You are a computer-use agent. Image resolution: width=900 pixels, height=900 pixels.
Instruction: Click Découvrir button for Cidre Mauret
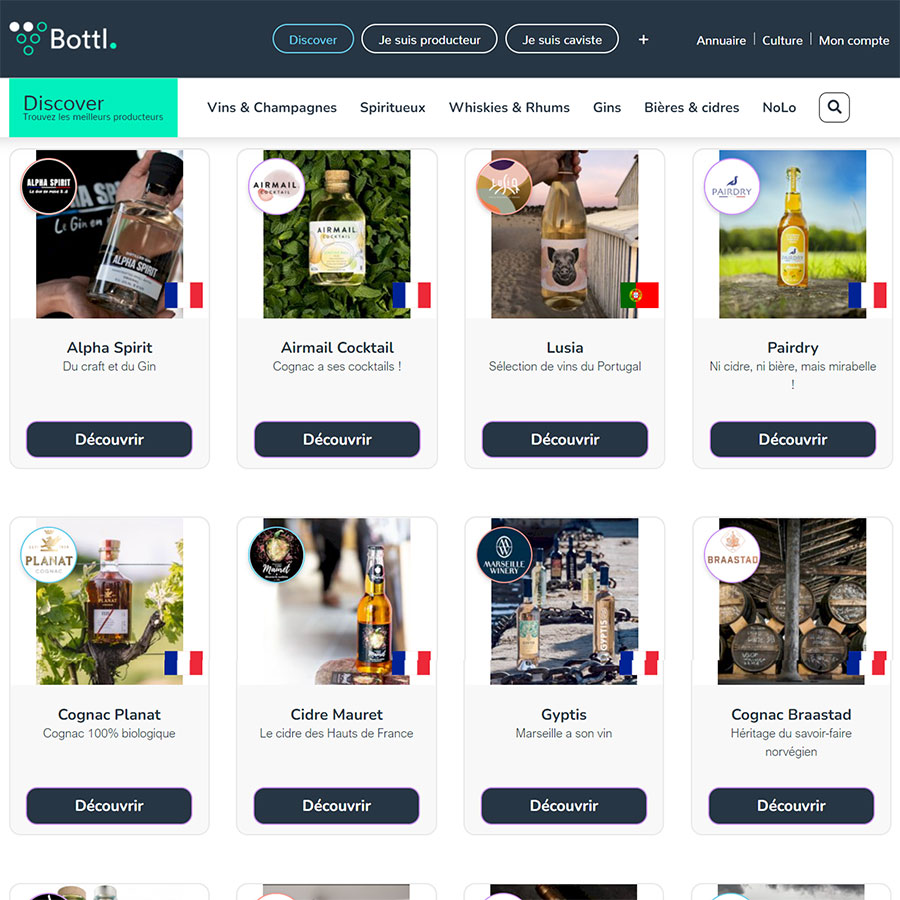pyautogui.click(x=336, y=805)
